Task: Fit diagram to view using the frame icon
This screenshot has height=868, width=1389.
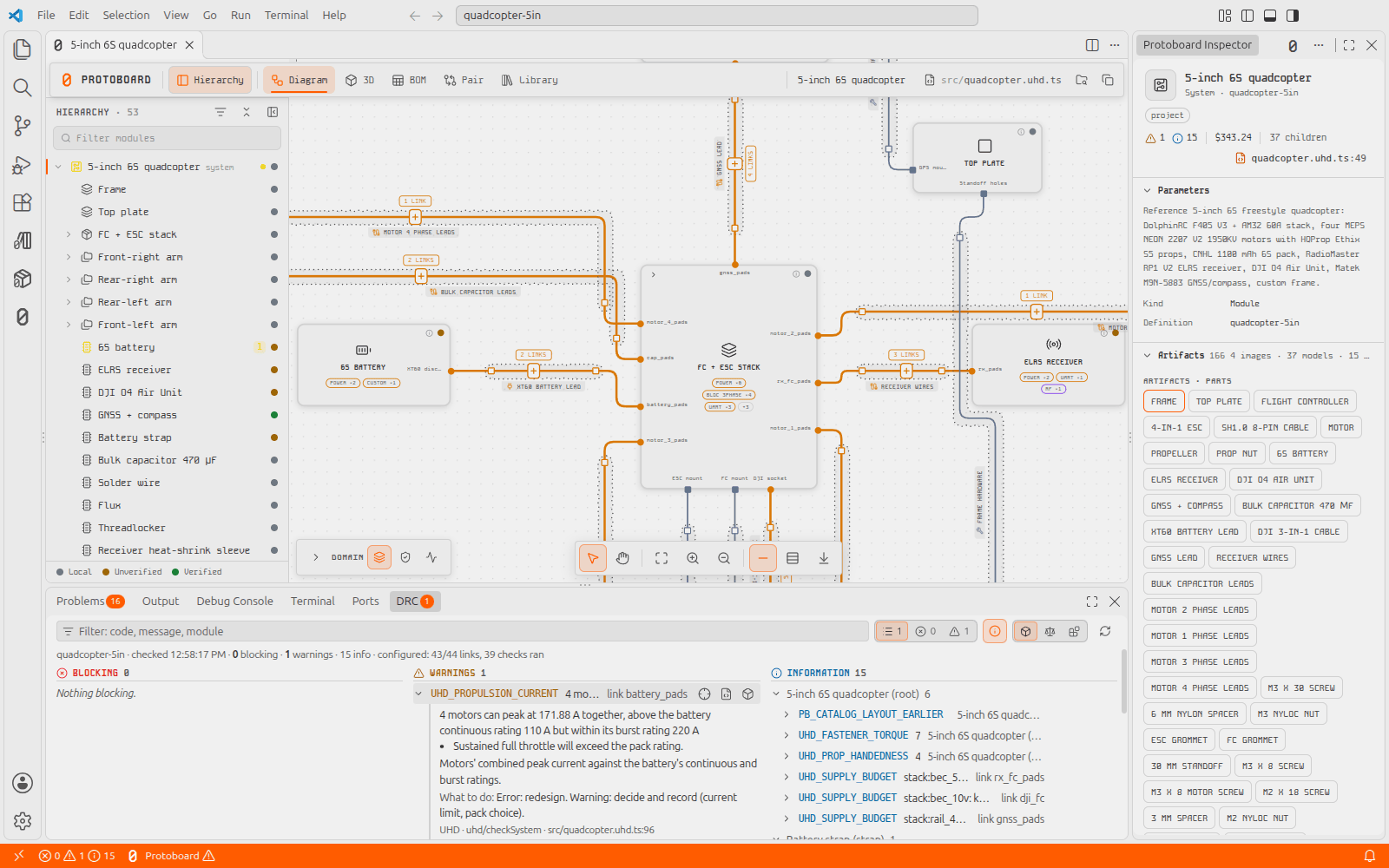Action: tap(662, 558)
